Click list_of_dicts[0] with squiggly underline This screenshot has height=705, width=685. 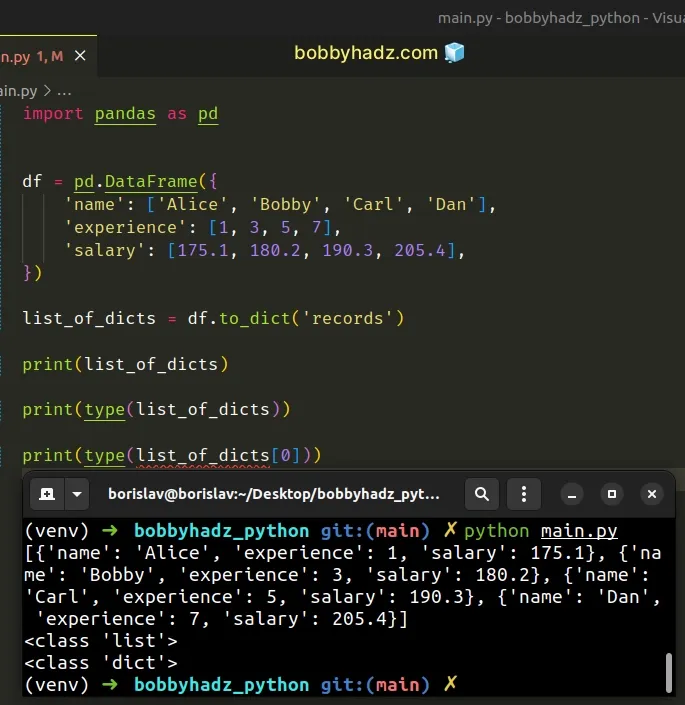218,455
